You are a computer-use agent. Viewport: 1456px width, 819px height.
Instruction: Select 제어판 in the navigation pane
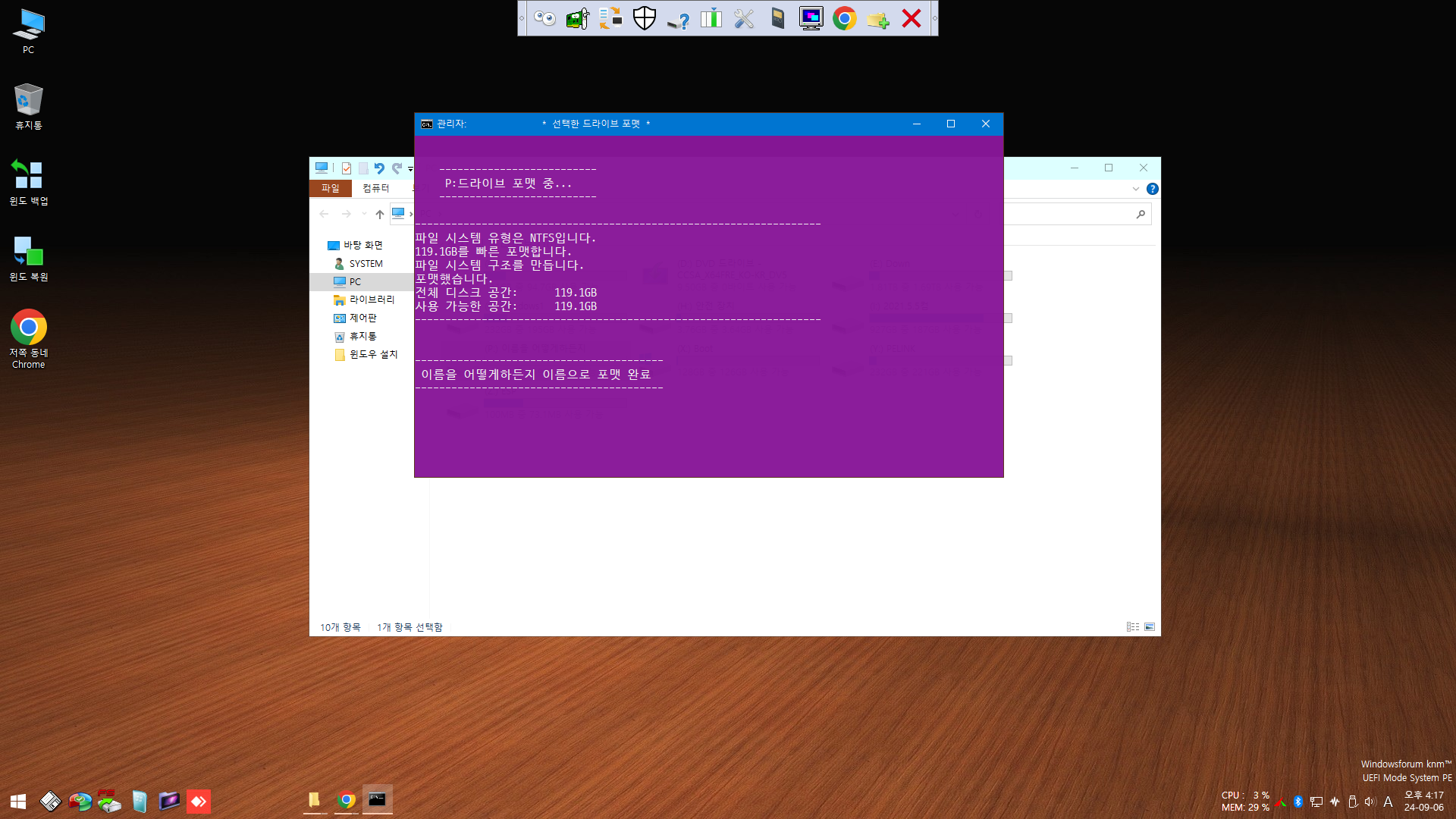coord(356,318)
